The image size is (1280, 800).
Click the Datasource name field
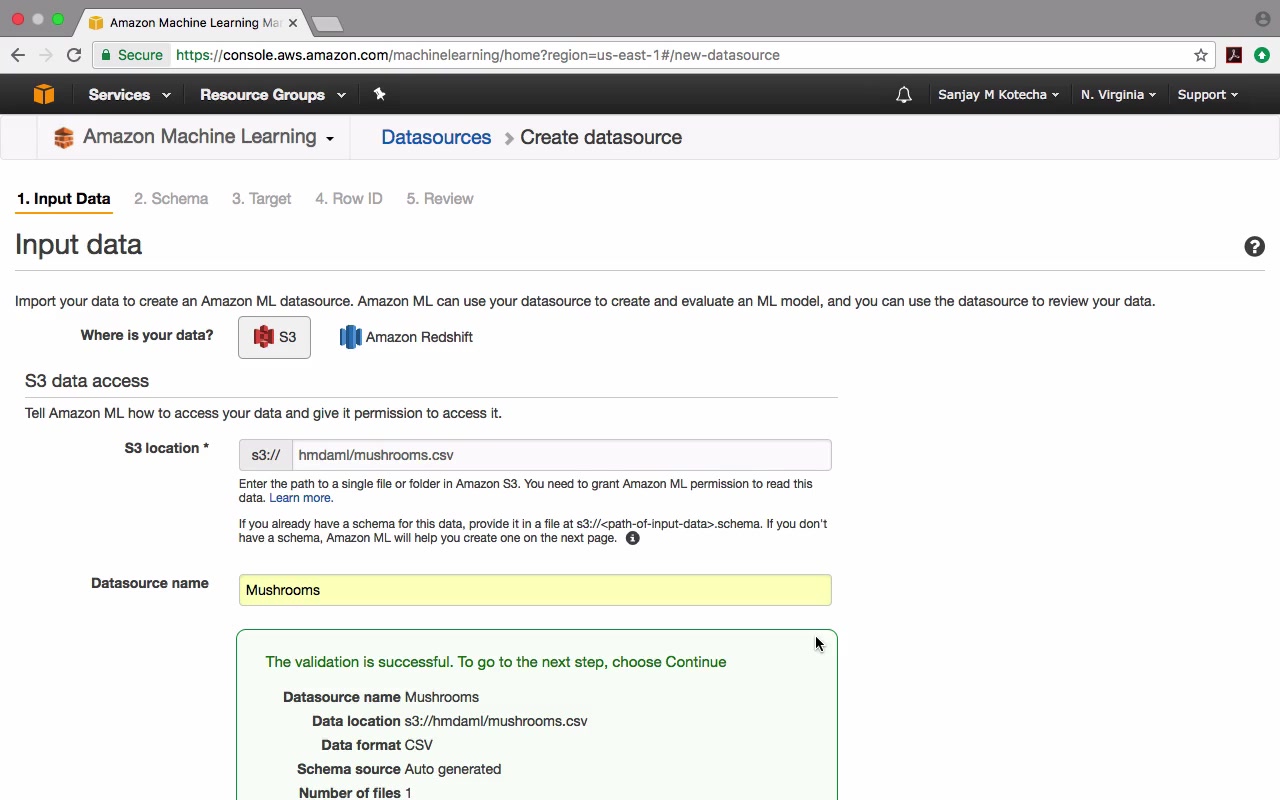pyautogui.click(x=535, y=590)
